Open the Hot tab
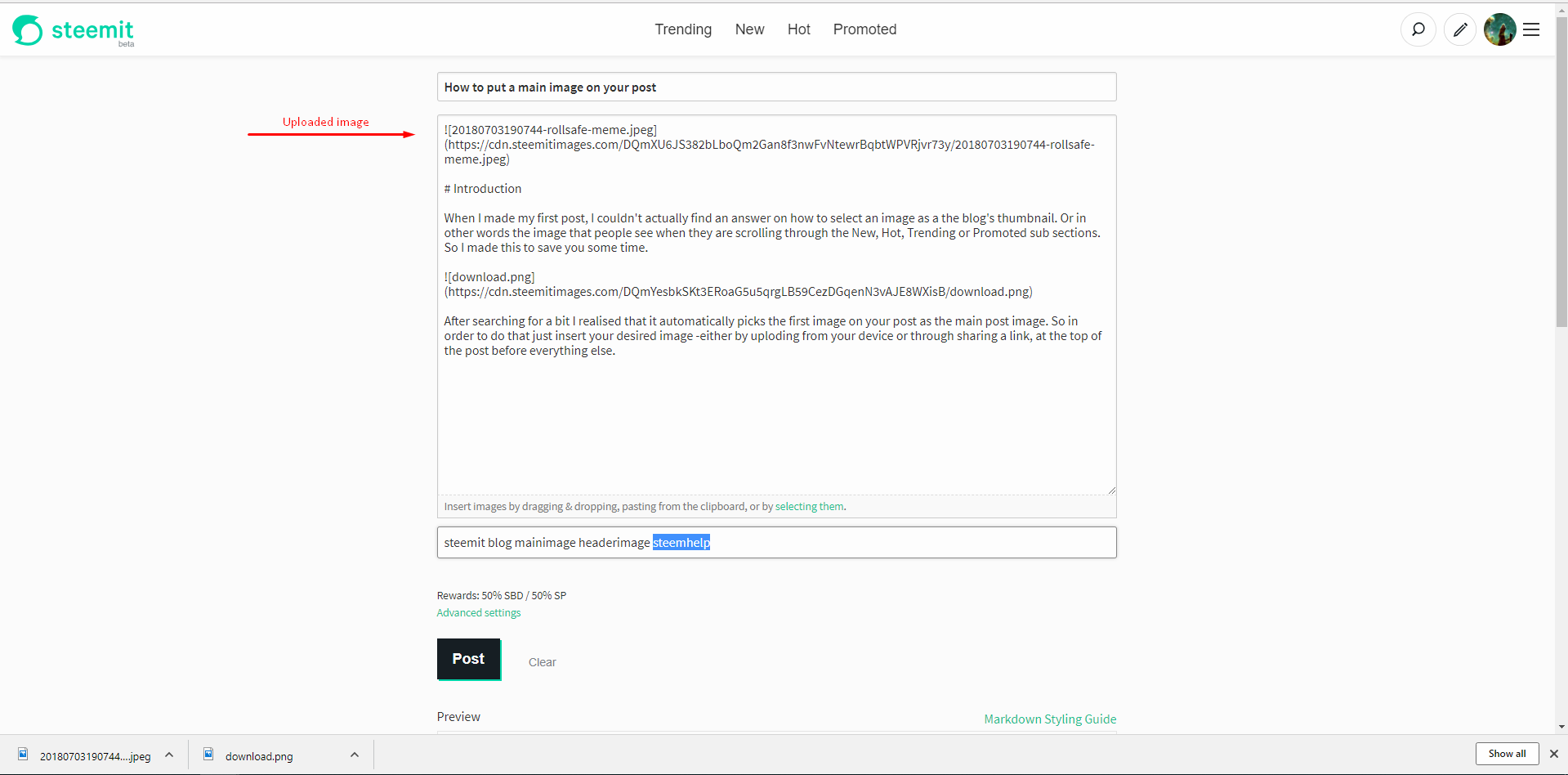Image resolution: width=1568 pixels, height=775 pixels. click(798, 29)
